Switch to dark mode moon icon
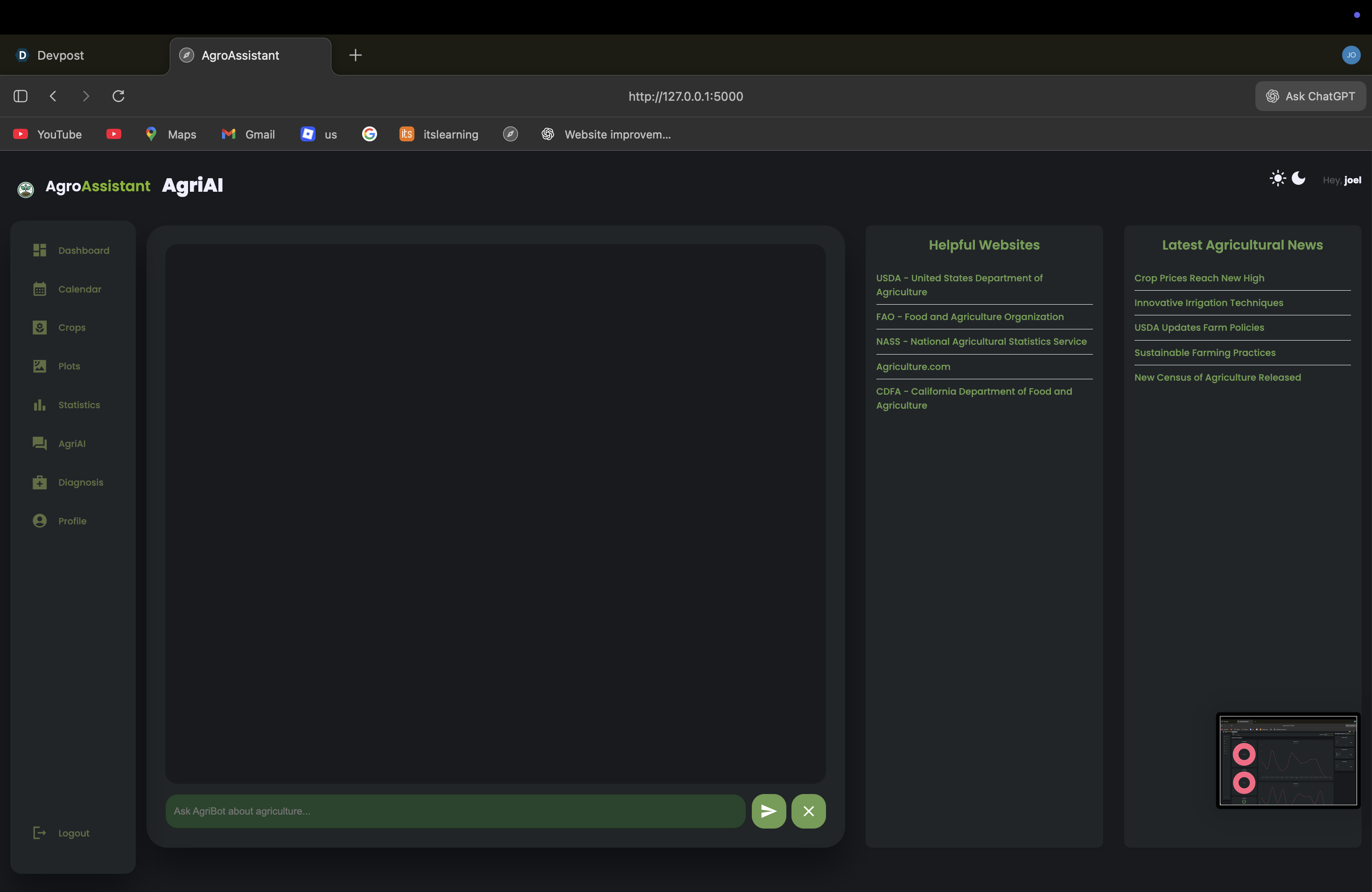The width and height of the screenshot is (1372, 892). tap(1298, 179)
